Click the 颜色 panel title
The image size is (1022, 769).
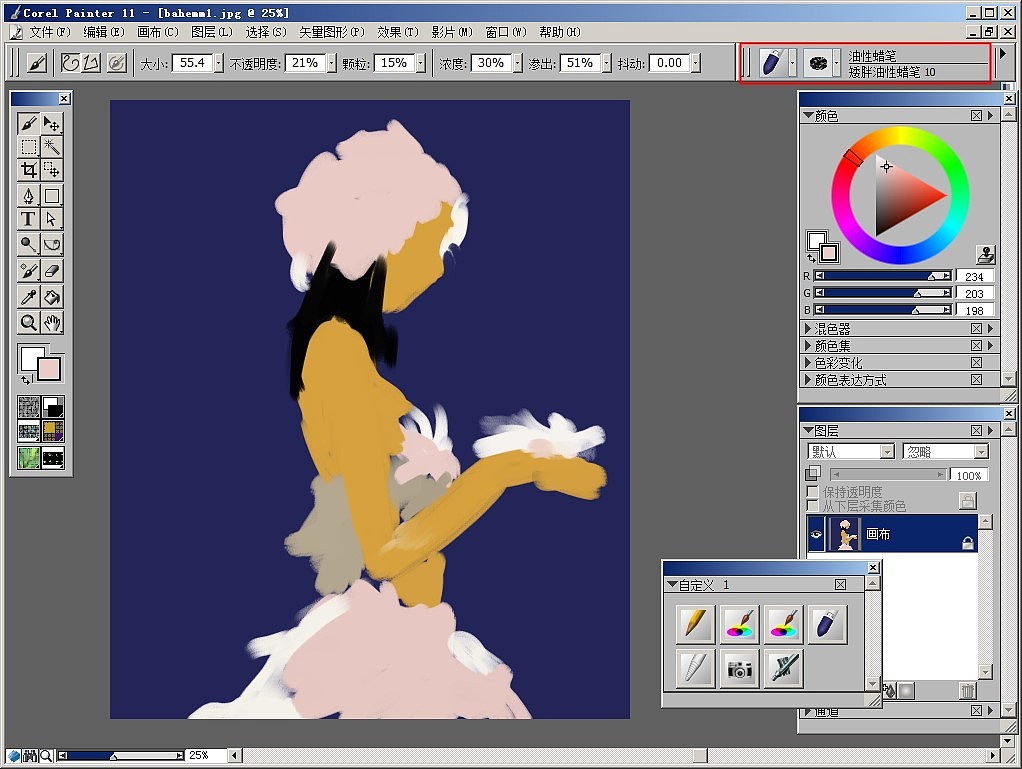(826, 116)
